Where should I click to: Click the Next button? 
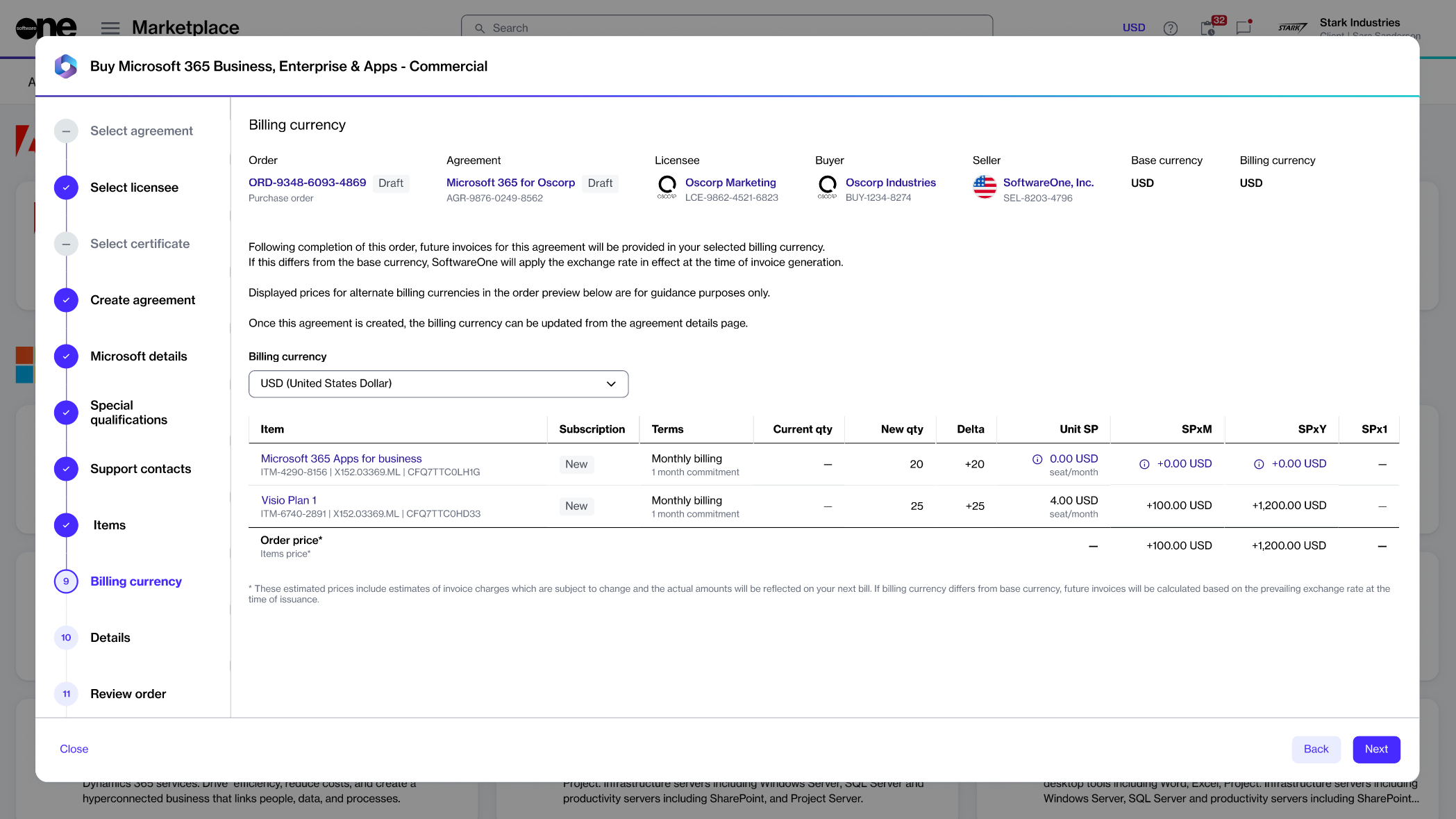(x=1375, y=749)
